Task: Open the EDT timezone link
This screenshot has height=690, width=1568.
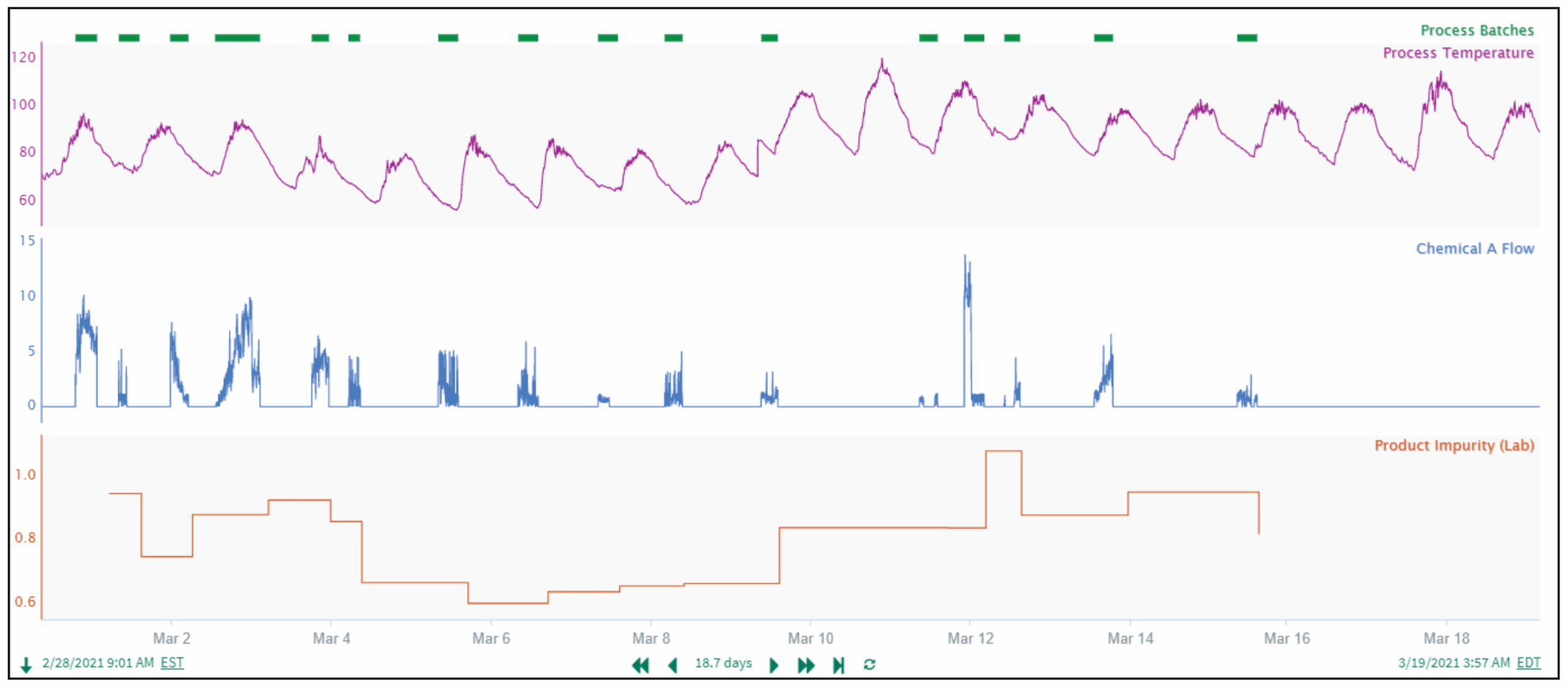Action: [x=1528, y=662]
